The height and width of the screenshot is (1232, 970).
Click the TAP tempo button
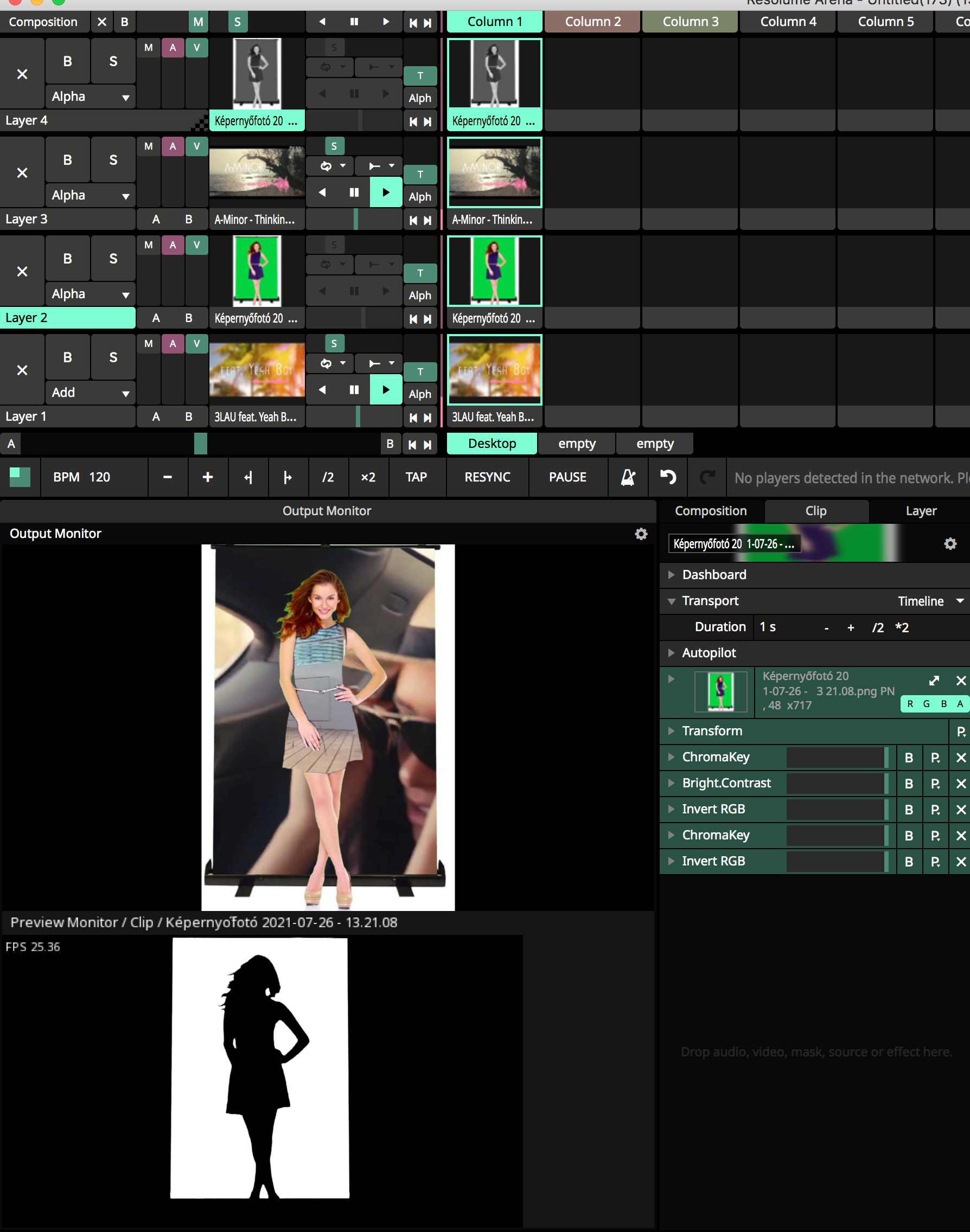(x=416, y=478)
